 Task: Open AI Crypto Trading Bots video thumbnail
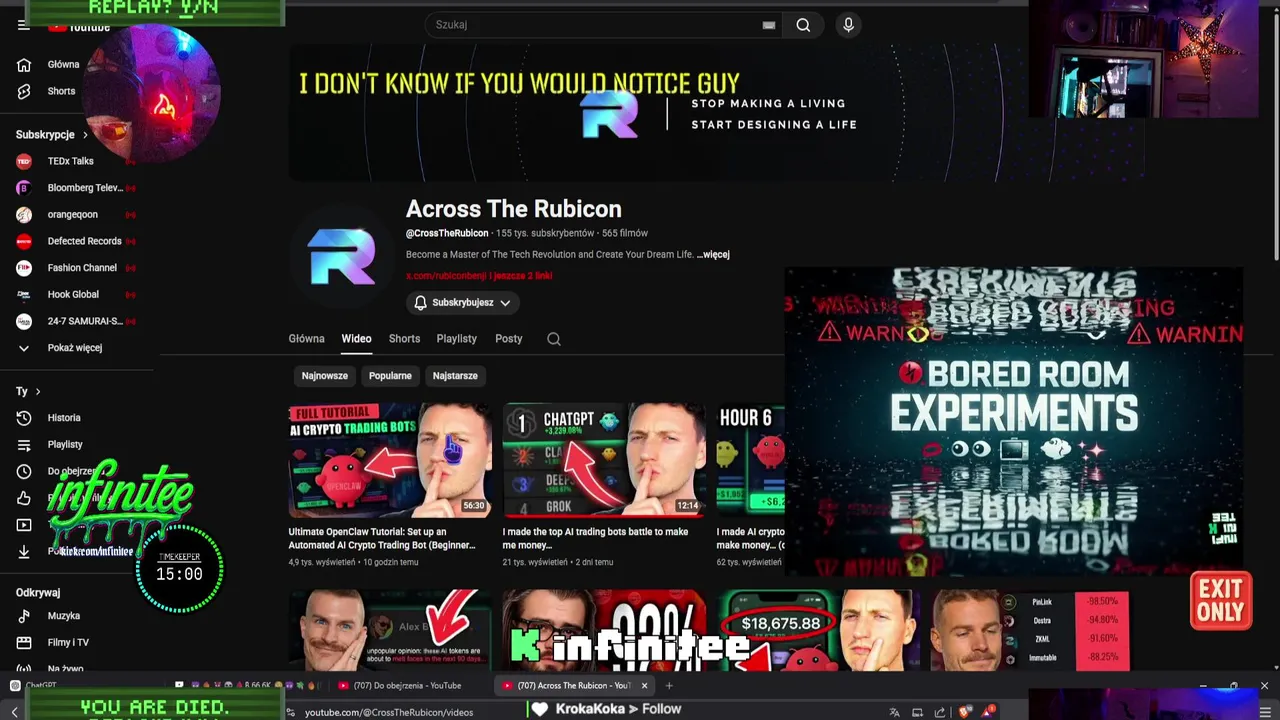390,460
